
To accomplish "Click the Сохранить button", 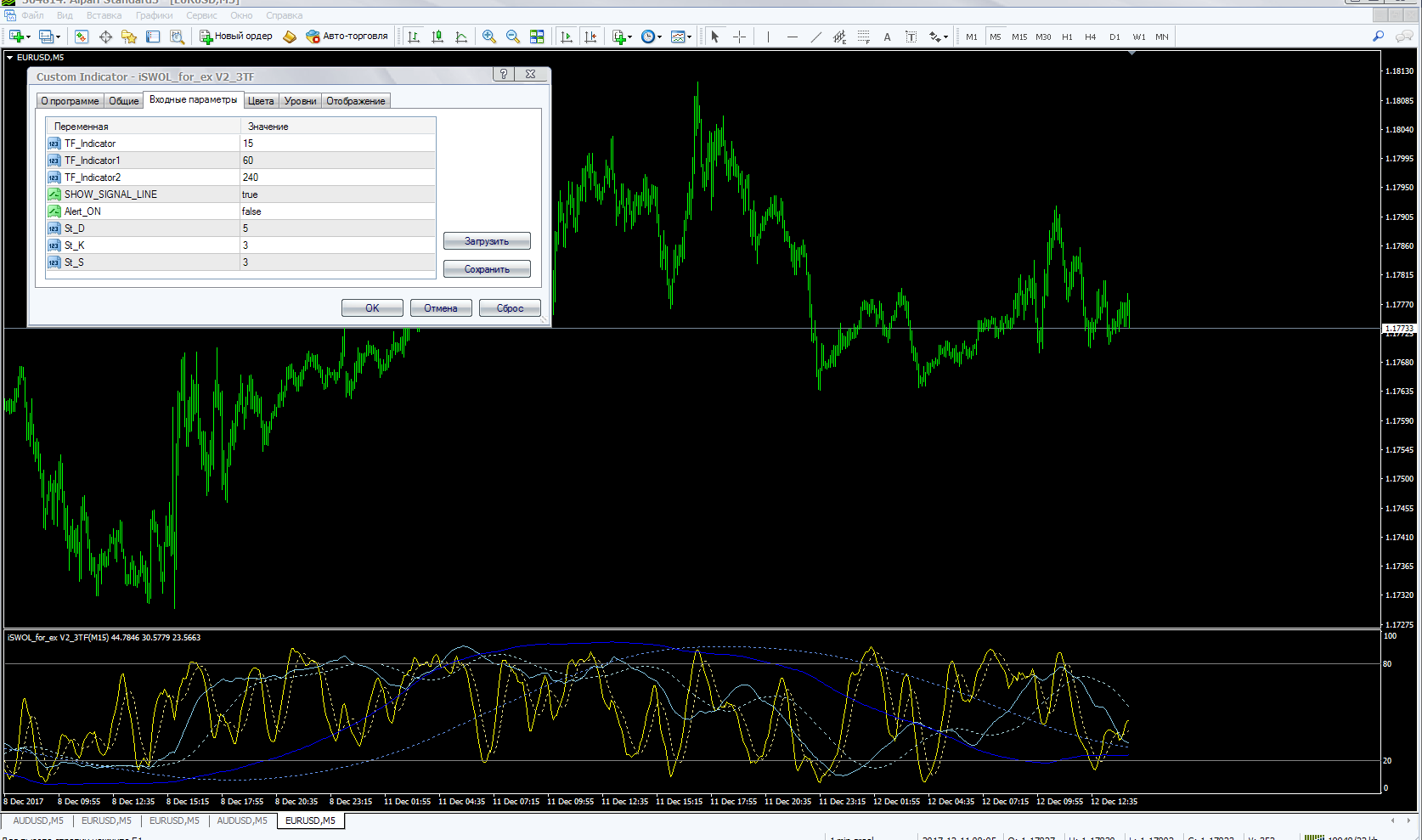I will point(487,269).
